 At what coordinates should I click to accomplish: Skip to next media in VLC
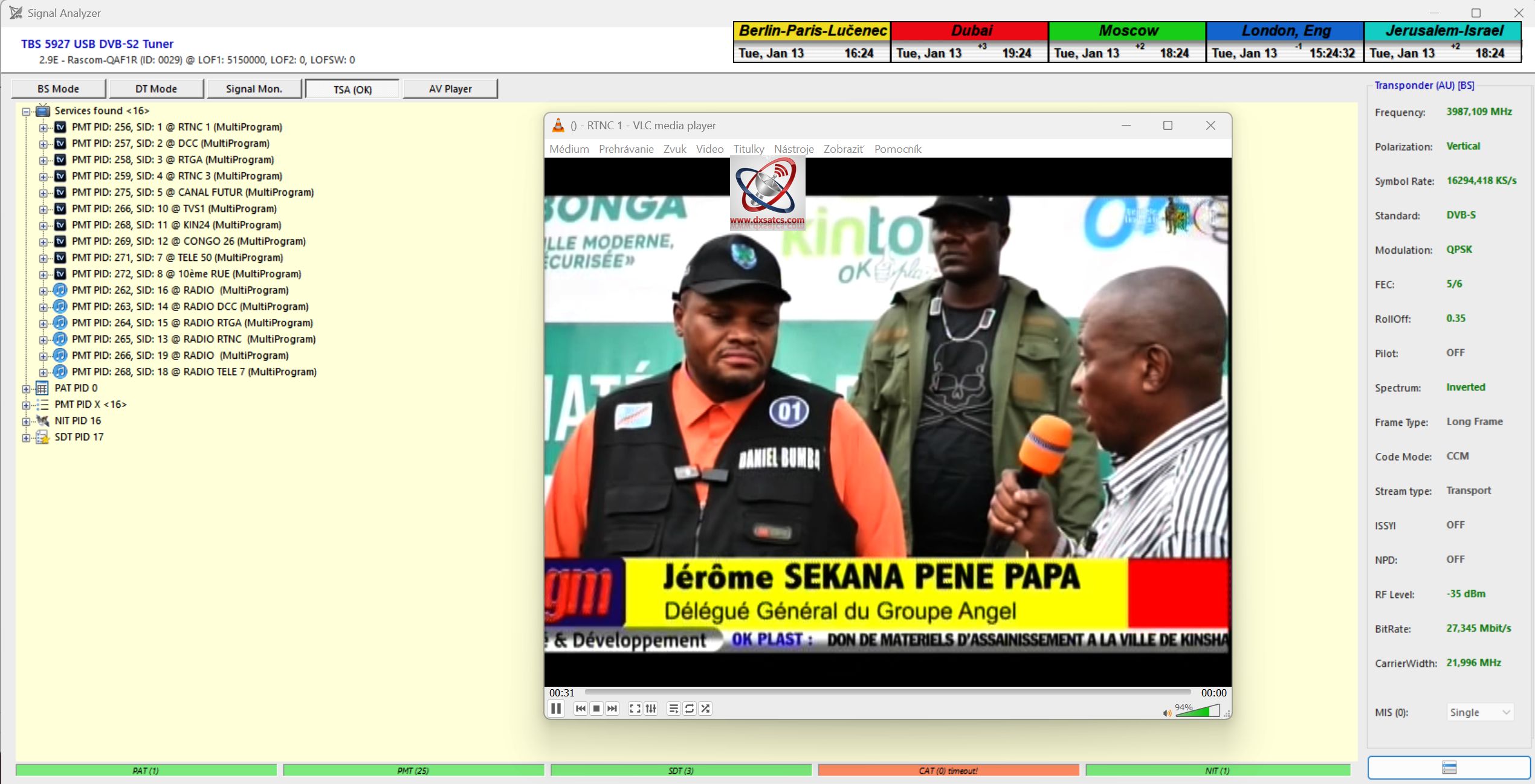click(612, 708)
